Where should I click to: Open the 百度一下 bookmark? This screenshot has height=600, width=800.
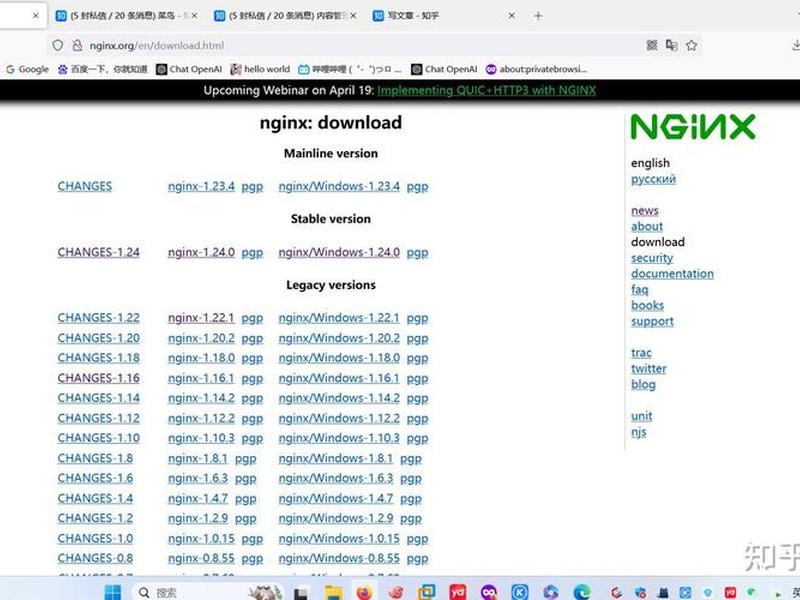click(x=103, y=69)
